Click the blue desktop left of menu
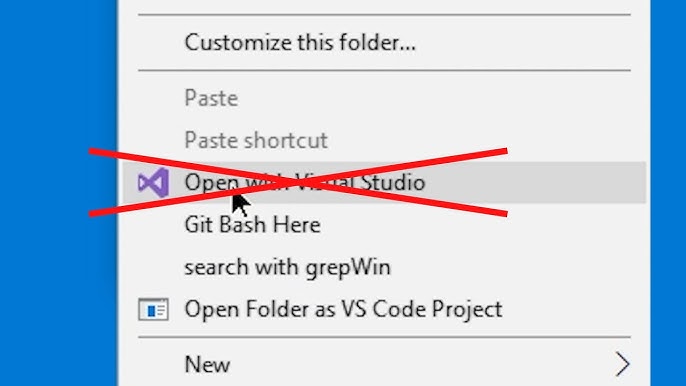 coord(58,193)
